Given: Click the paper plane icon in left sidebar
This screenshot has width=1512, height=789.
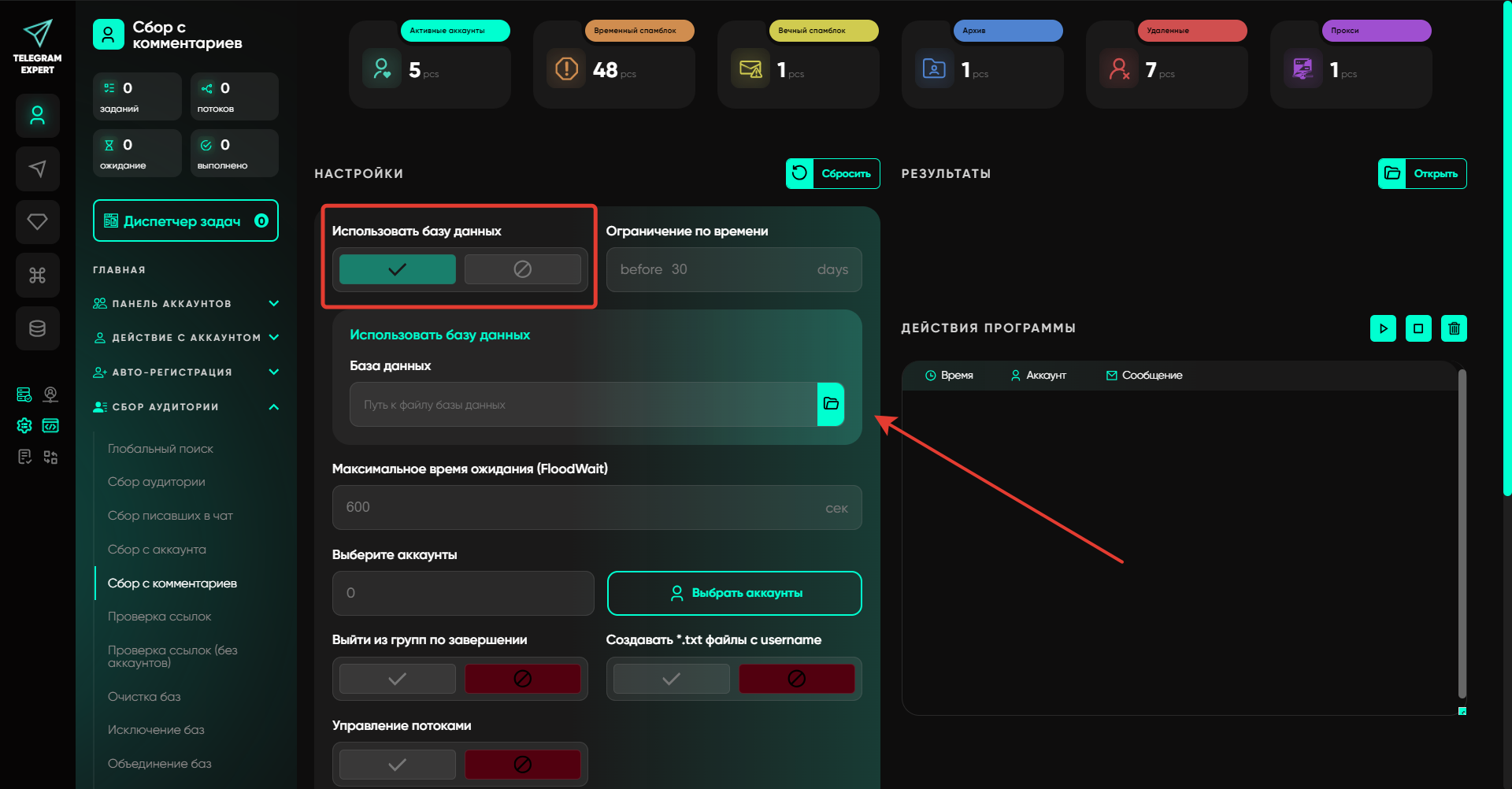Looking at the screenshot, I should (x=37, y=169).
